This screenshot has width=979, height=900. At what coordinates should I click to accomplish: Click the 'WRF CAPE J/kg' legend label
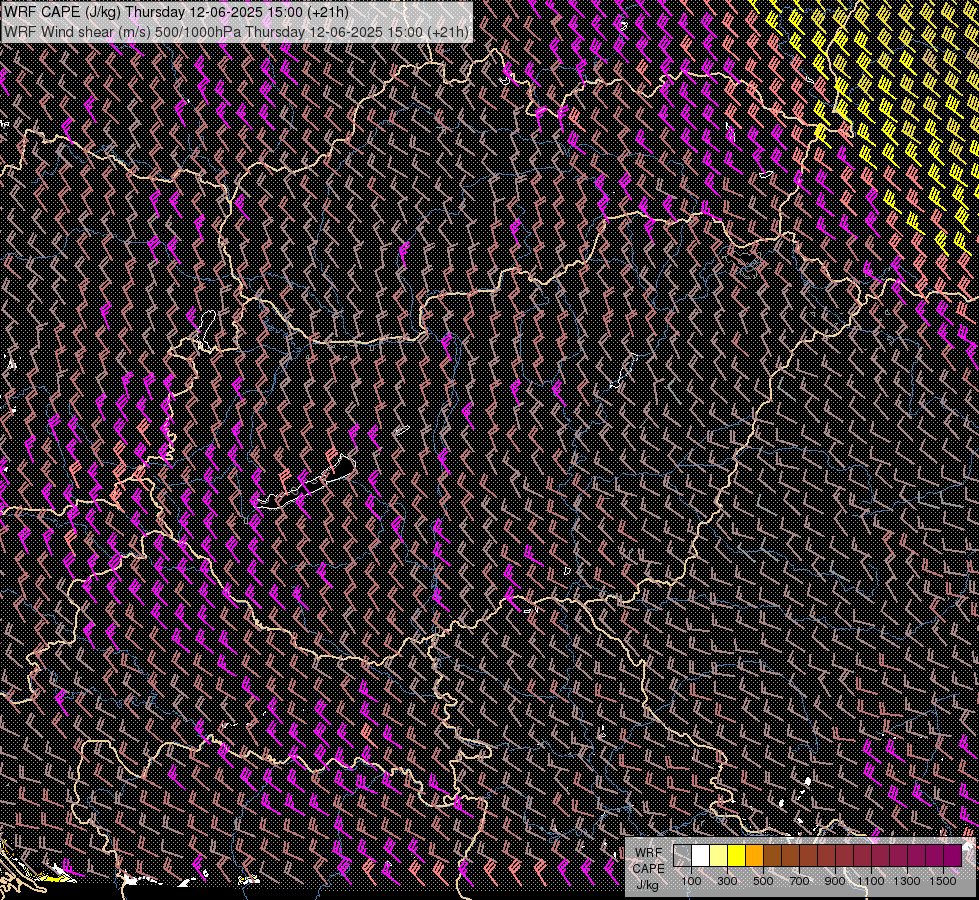point(649,869)
